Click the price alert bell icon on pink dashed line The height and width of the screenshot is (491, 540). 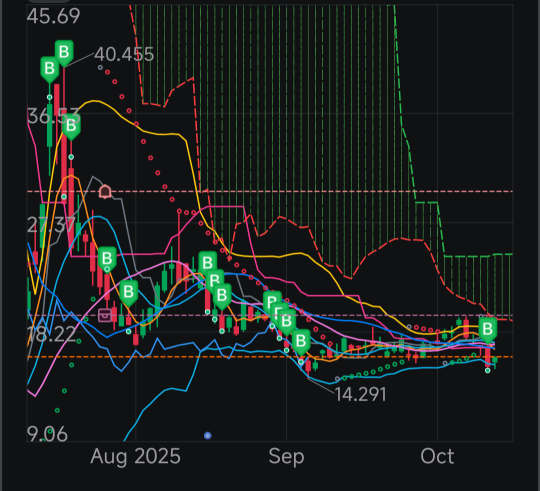coord(105,191)
